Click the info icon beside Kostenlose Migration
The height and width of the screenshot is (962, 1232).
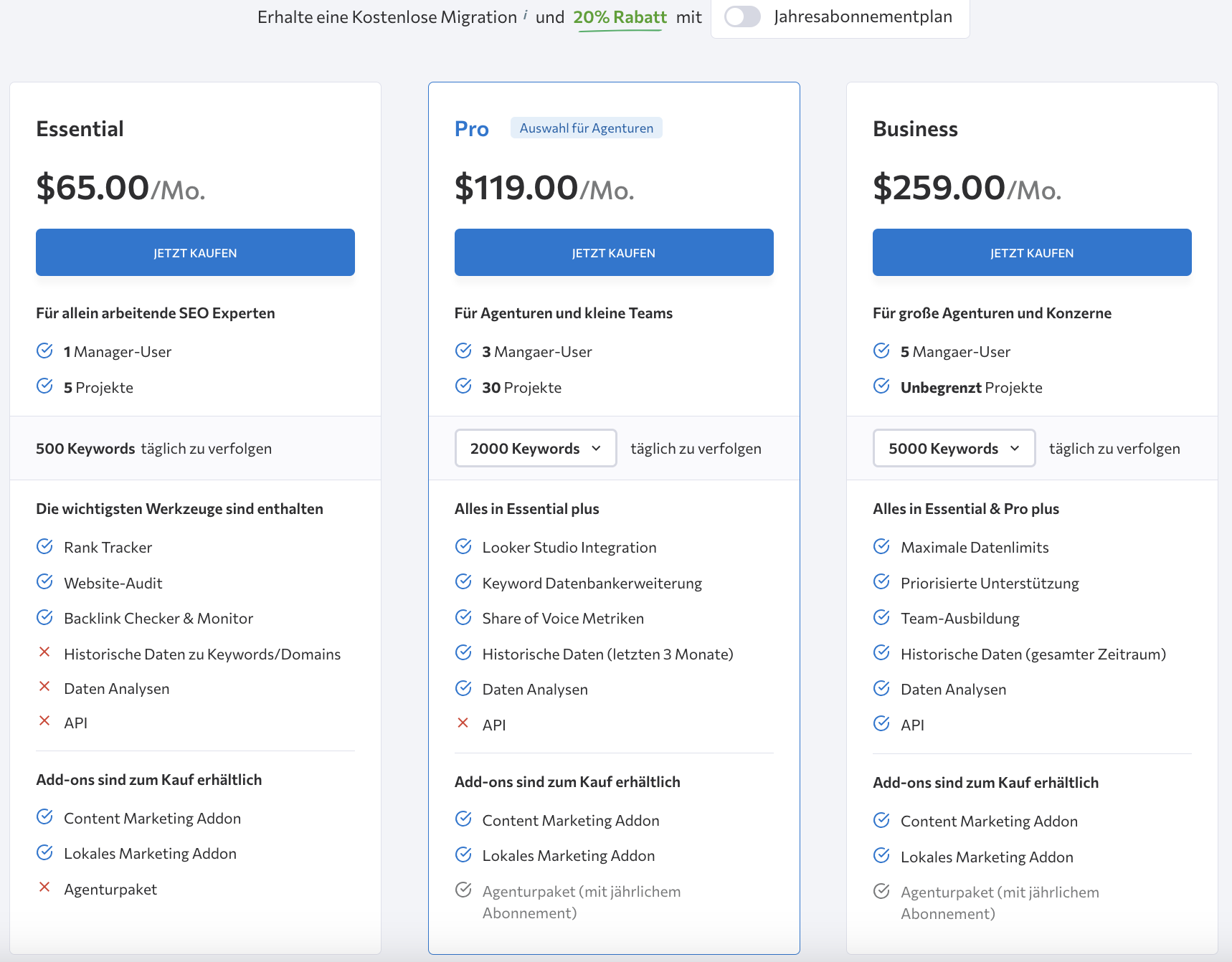(x=526, y=14)
